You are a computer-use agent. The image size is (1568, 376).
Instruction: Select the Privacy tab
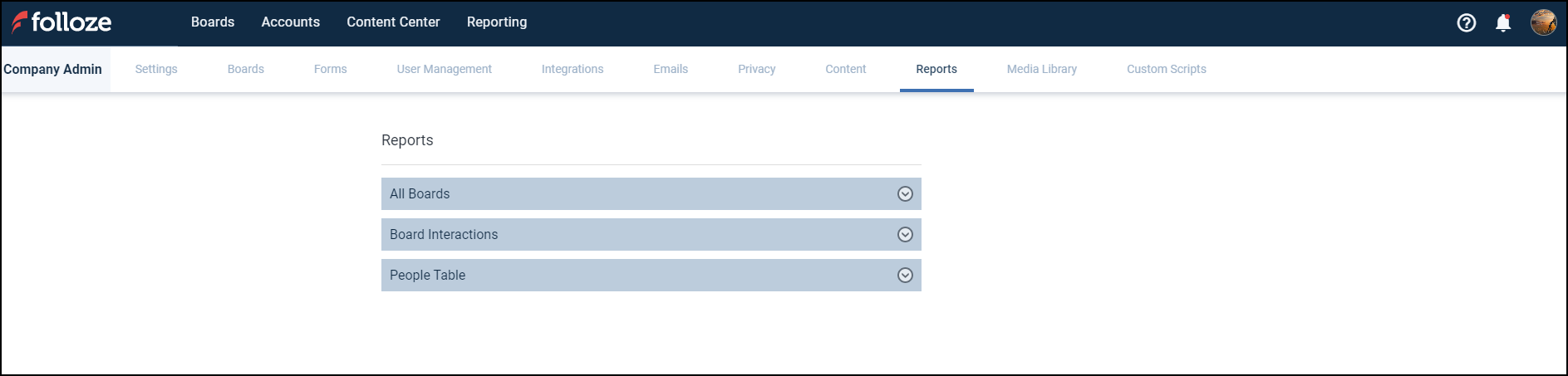[756, 70]
